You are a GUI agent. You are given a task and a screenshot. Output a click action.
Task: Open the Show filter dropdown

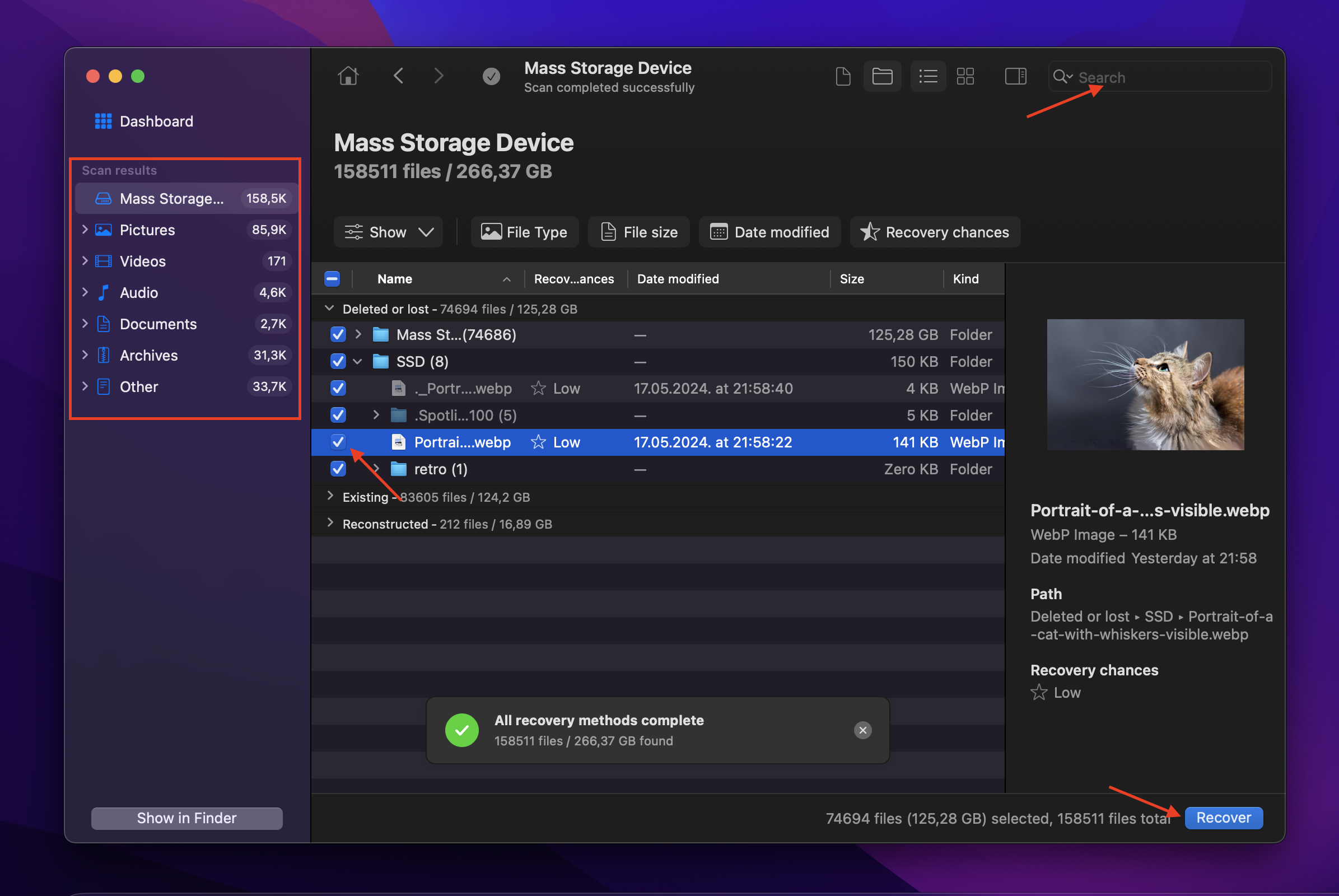[388, 232]
